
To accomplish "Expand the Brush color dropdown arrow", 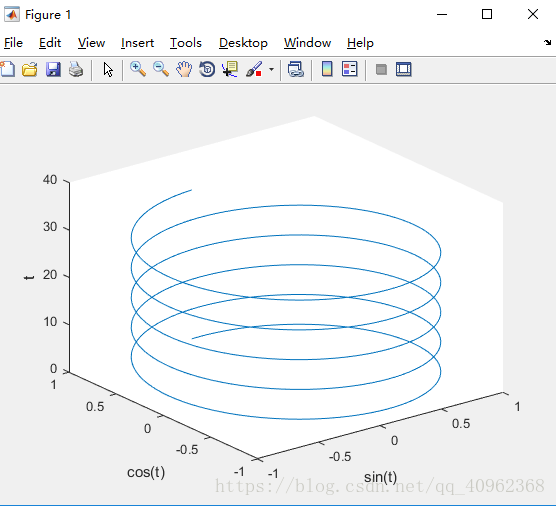I will pyautogui.click(x=271, y=69).
